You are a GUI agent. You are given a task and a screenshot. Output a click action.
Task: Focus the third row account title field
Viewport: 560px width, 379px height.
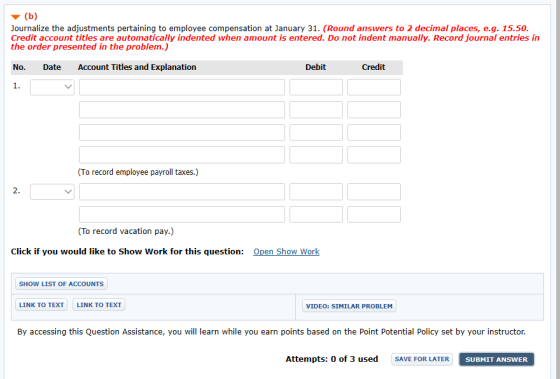tap(182, 133)
